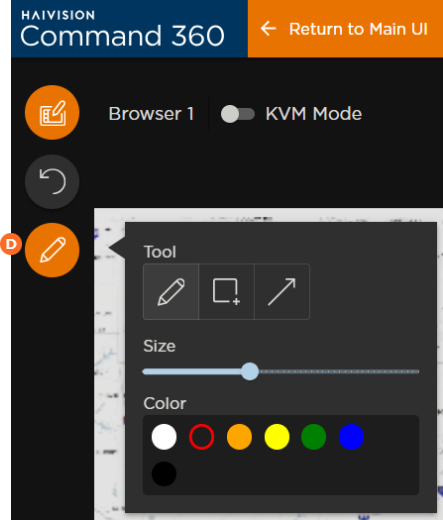The image size is (443, 520).
Task: Select the arrow drawing tool
Action: [282, 292]
